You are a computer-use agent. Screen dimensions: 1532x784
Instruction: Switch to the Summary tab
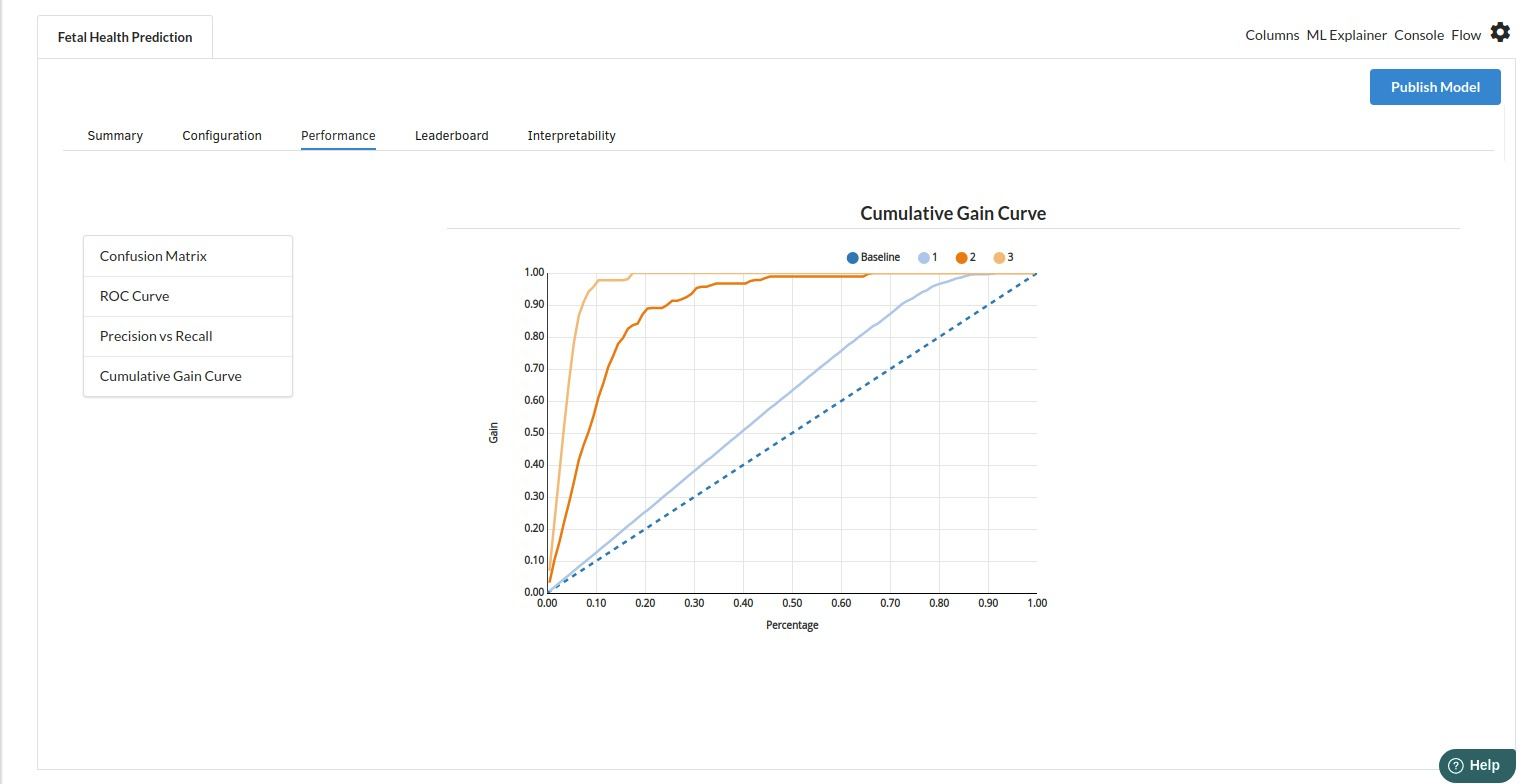115,135
